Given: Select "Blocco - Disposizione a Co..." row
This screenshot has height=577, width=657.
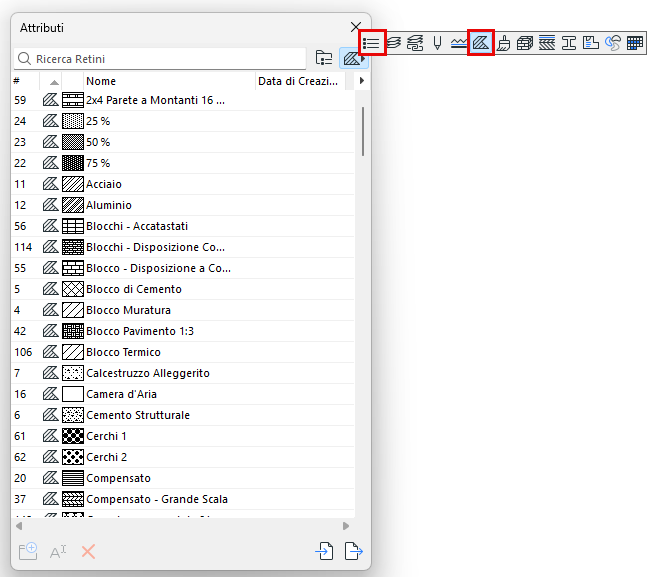Looking at the screenshot, I should click(183, 268).
